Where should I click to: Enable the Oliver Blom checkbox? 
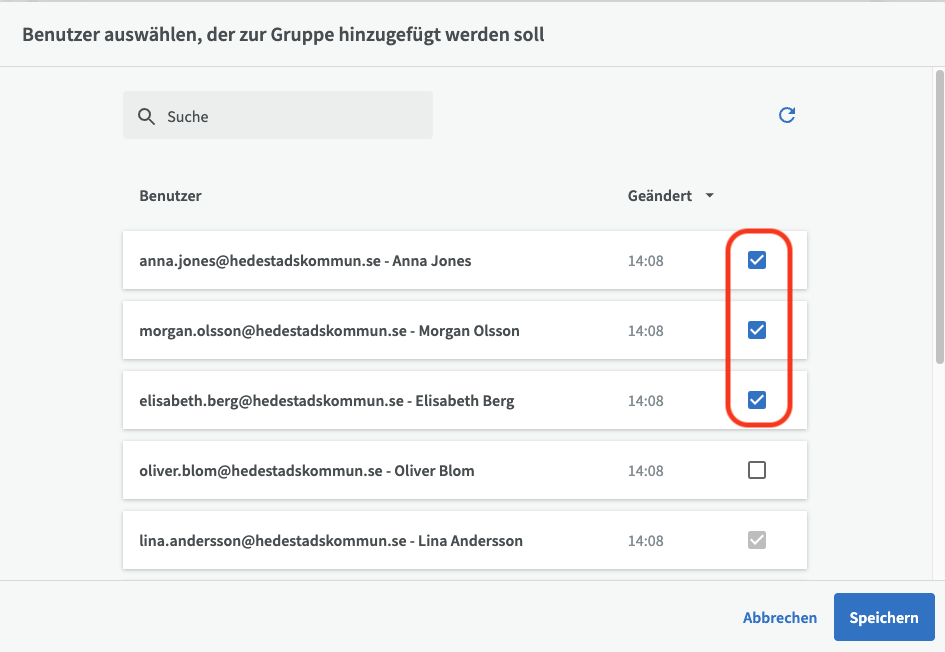click(x=757, y=470)
